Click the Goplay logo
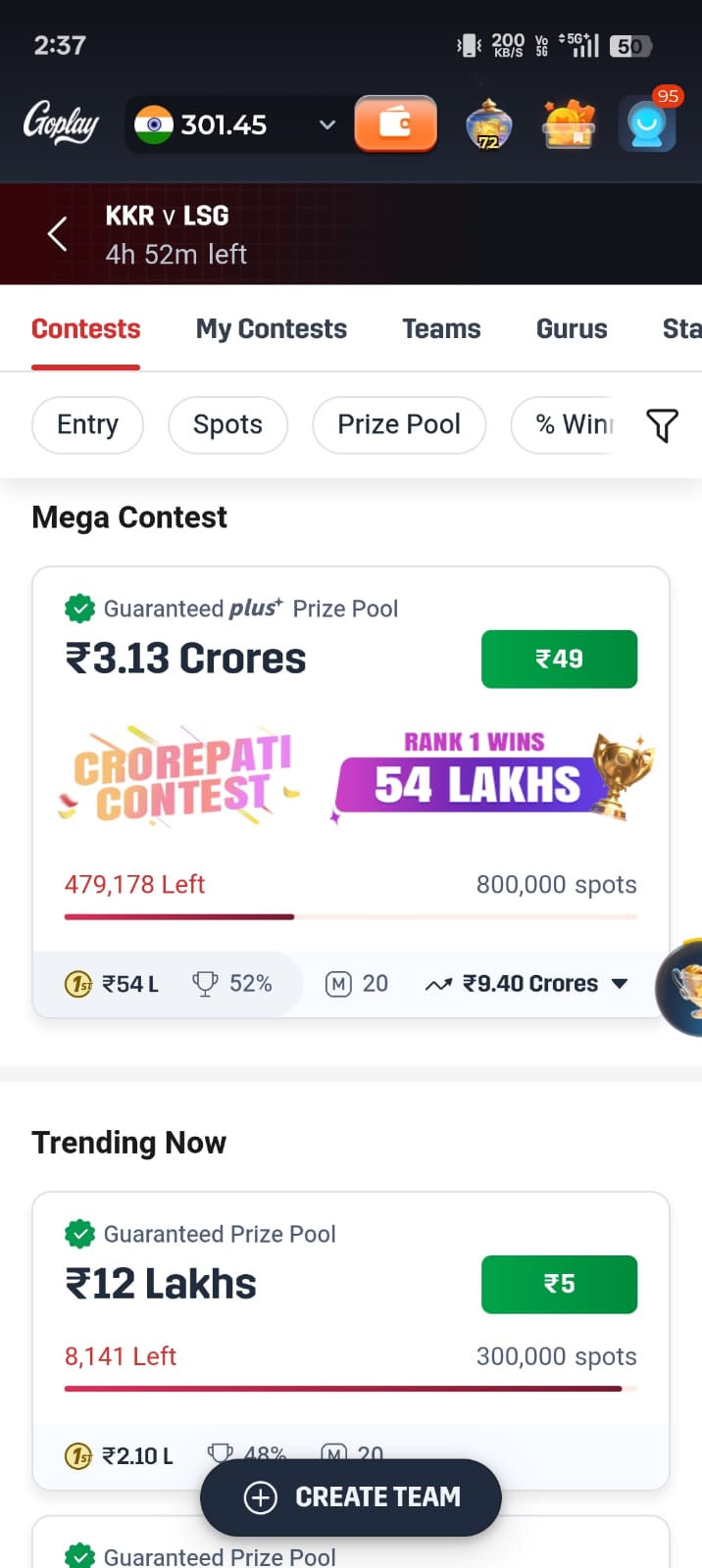 [61, 124]
